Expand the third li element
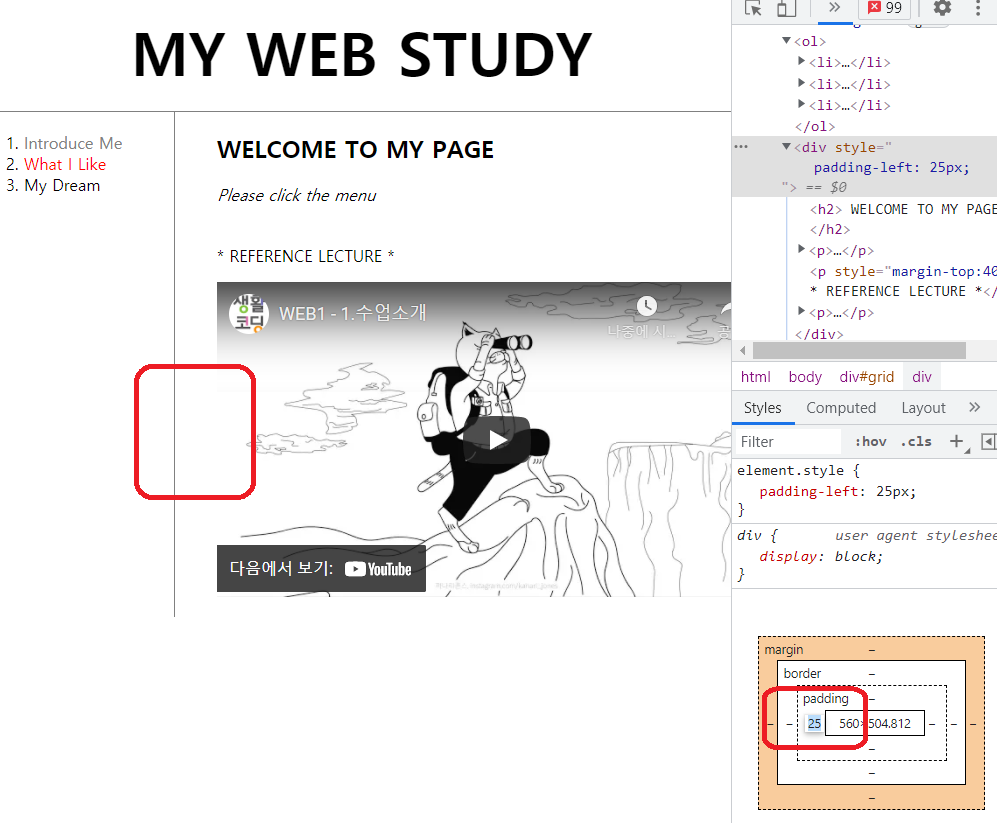 click(802, 104)
